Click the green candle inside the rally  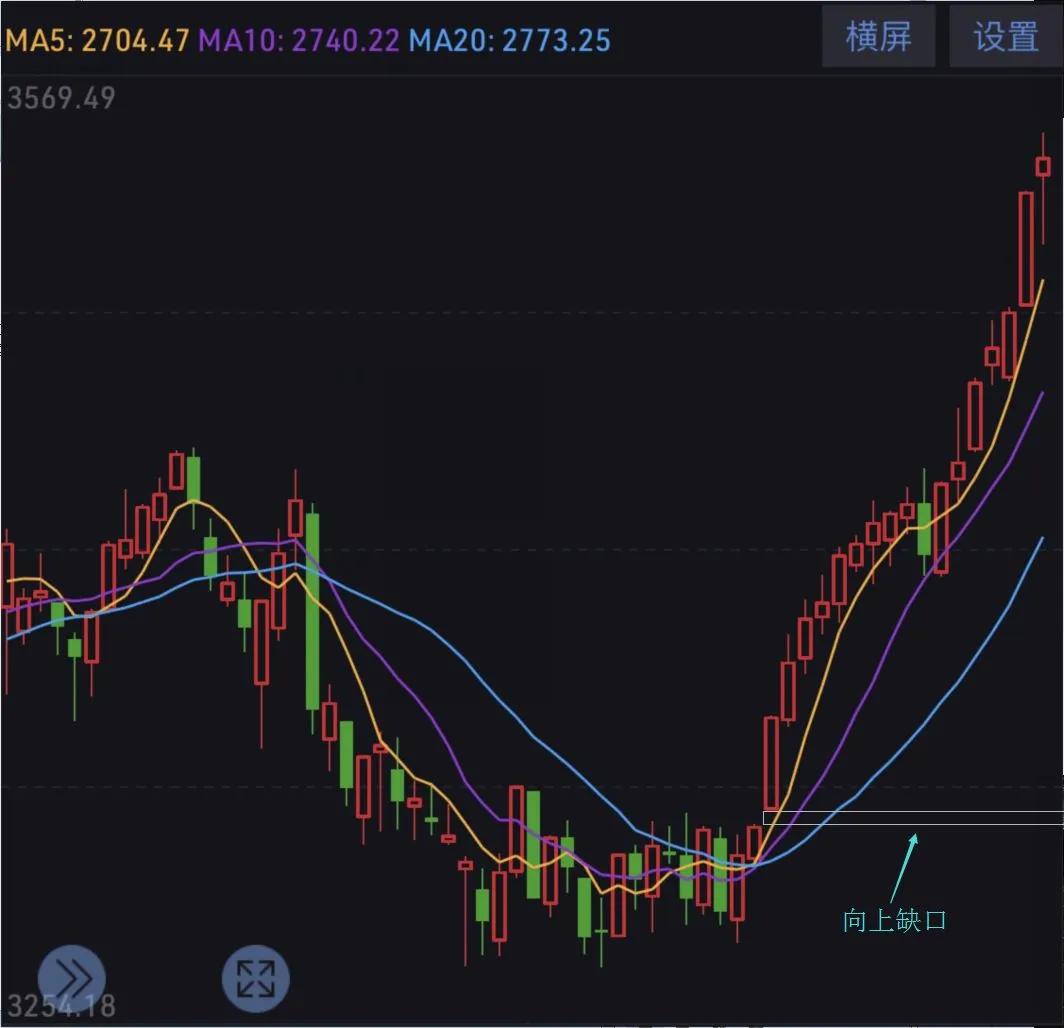[924, 529]
